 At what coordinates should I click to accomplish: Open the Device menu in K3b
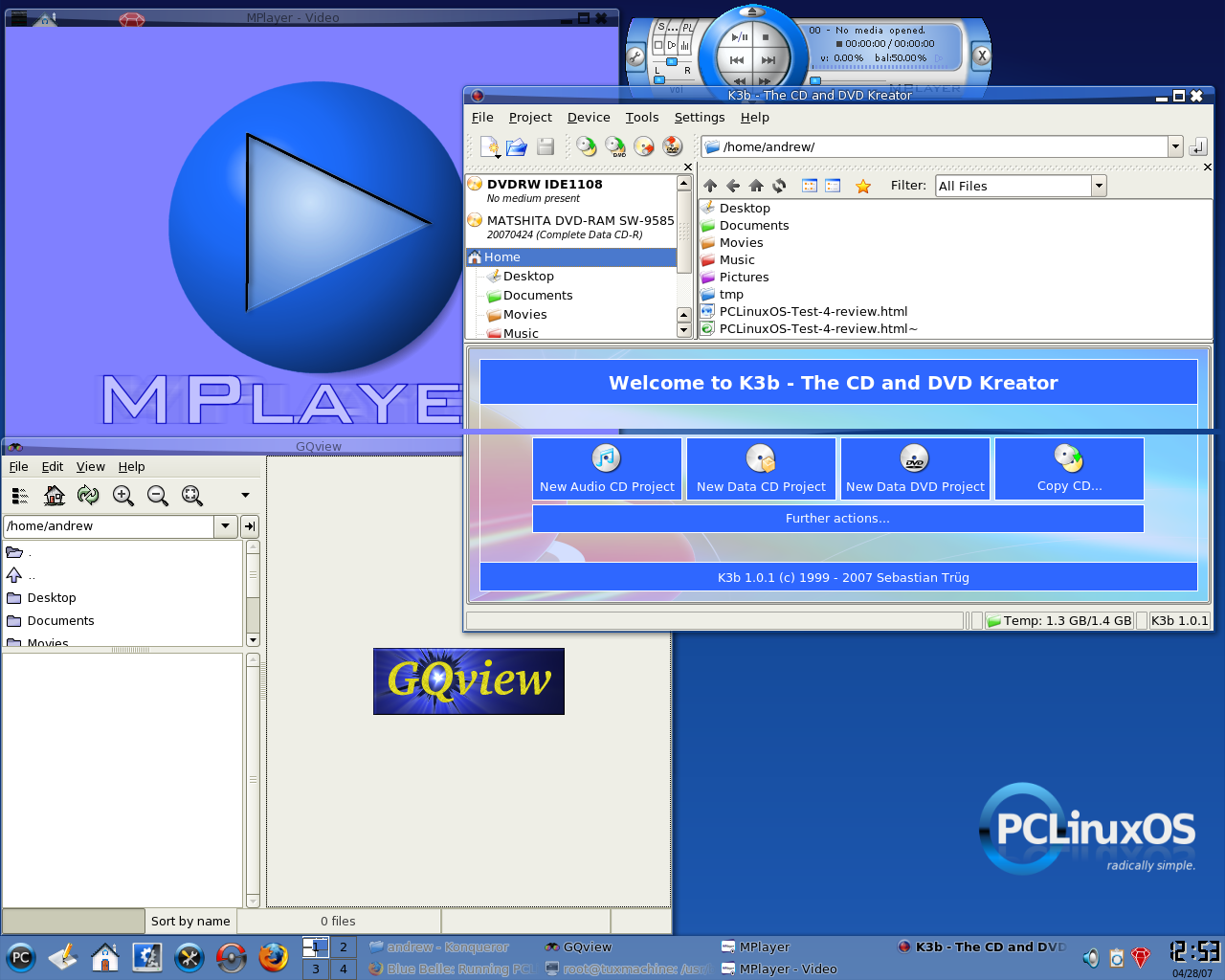[x=589, y=117]
